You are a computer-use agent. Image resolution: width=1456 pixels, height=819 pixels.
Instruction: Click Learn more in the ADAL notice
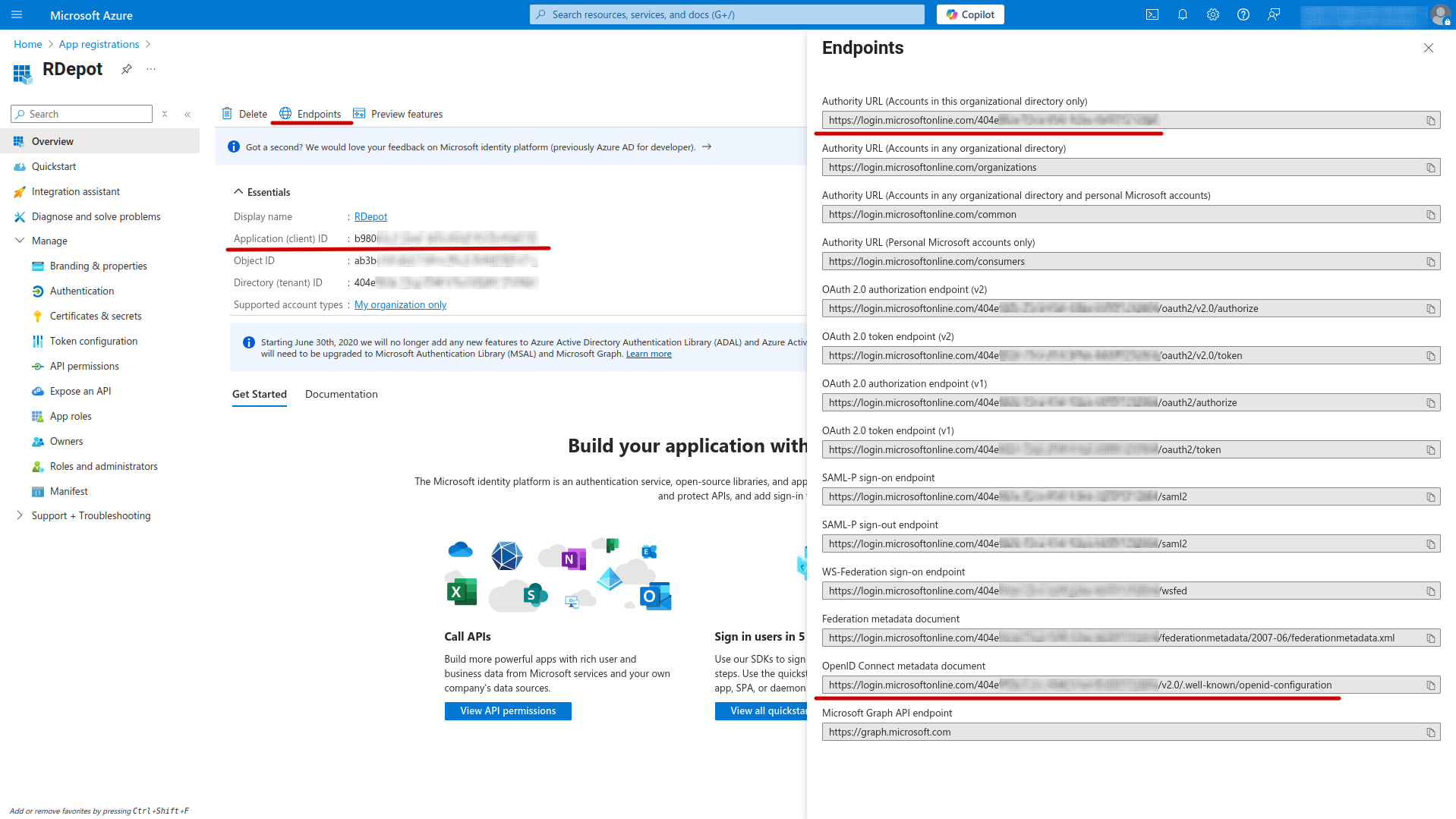click(x=648, y=354)
